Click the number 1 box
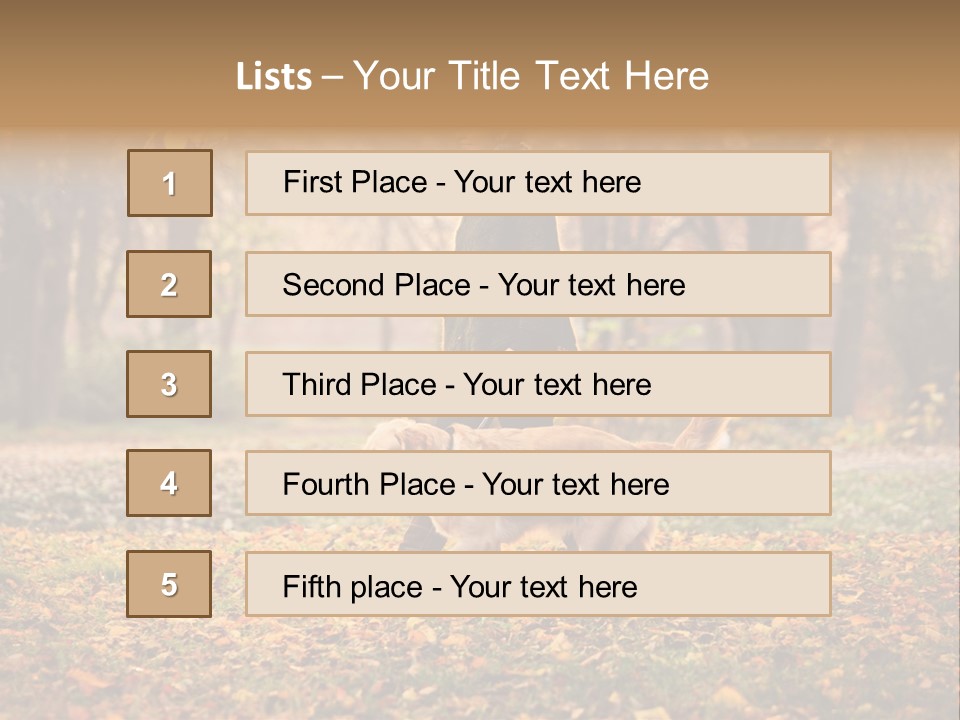The width and height of the screenshot is (960, 720). point(170,183)
